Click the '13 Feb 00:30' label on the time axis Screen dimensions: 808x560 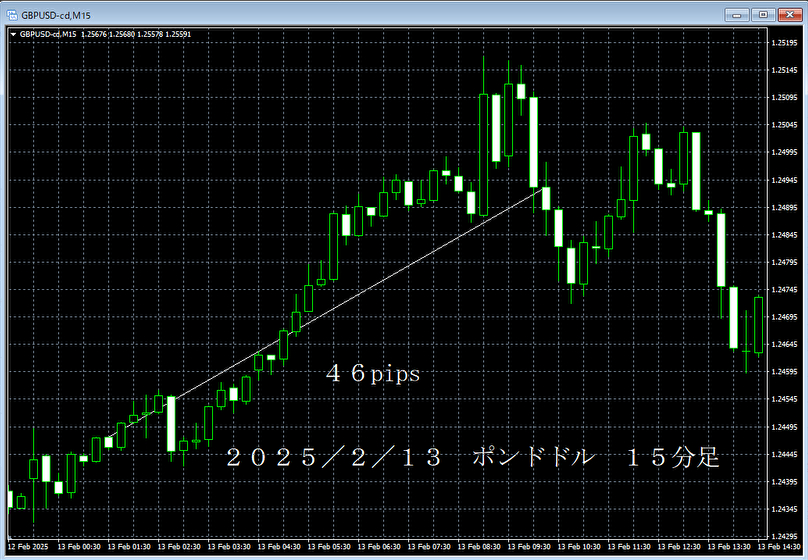coord(79,547)
